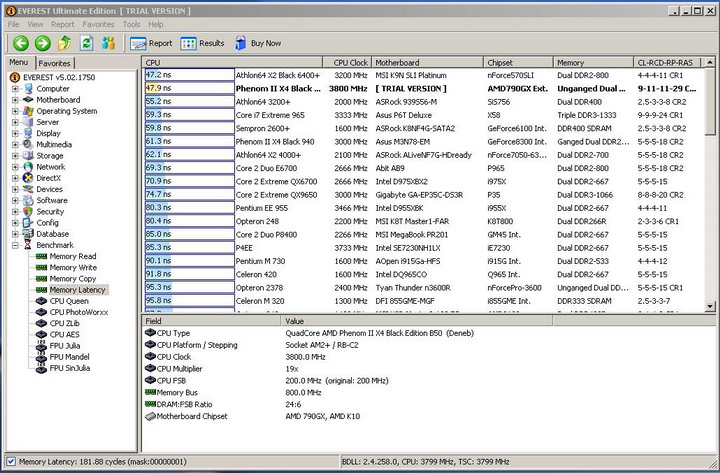Click the Buy Now toolbar button
Viewport: 720px width, 473px height.
(x=258, y=43)
